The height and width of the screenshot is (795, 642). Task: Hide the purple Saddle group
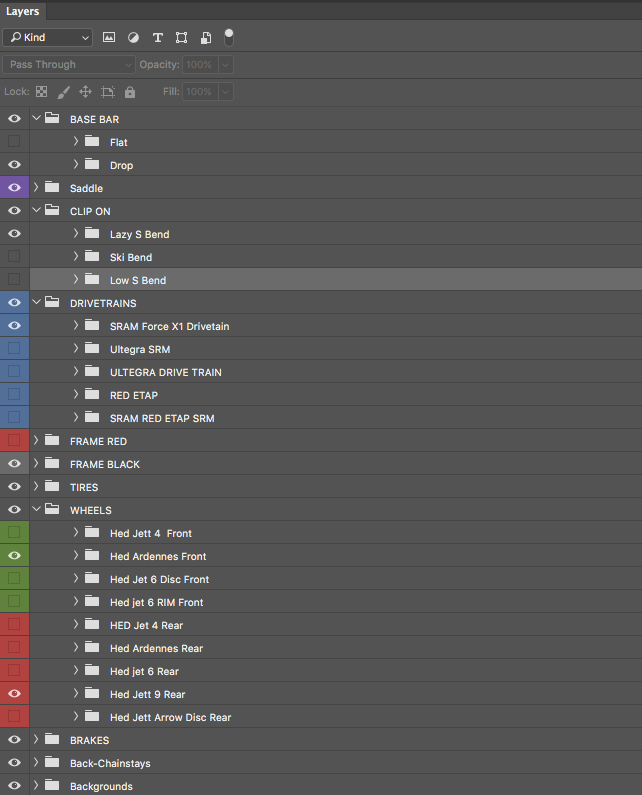(x=14, y=188)
